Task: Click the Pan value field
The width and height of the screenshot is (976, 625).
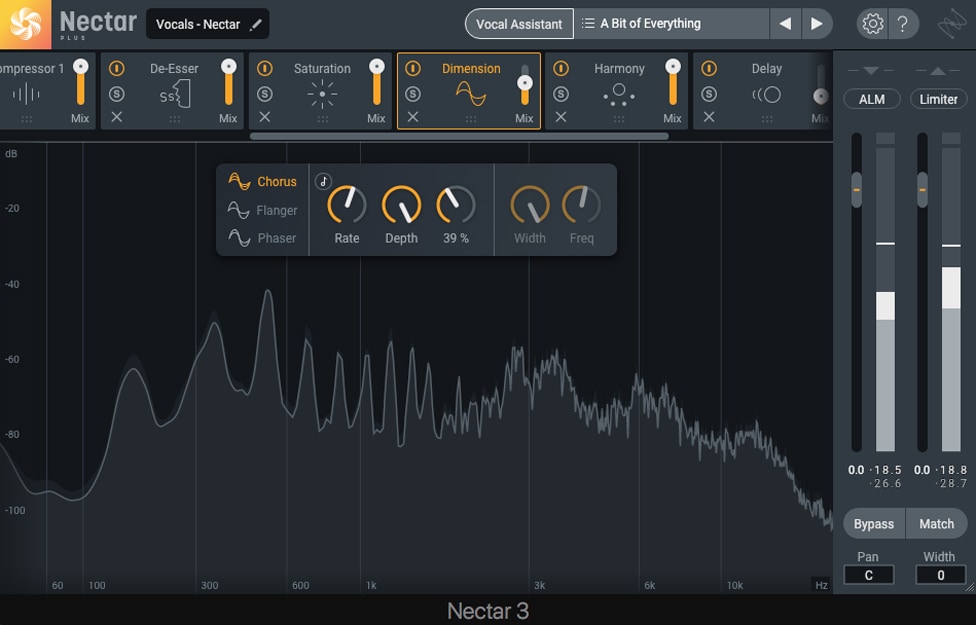Action: (868, 575)
